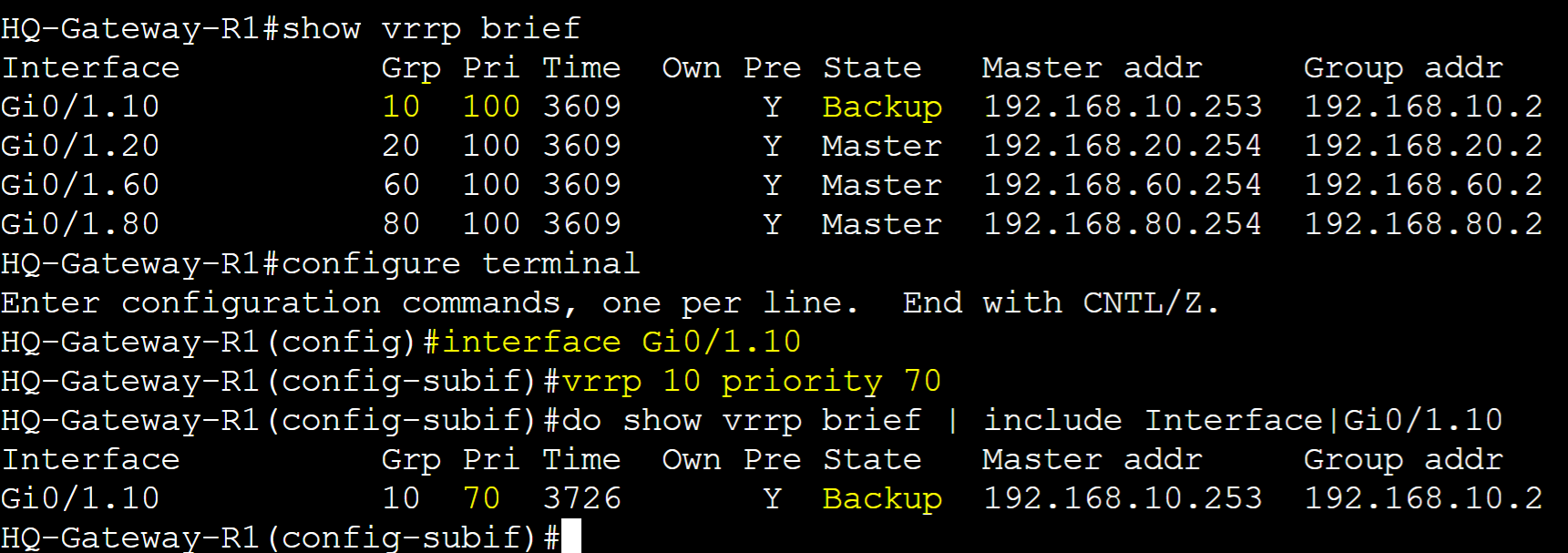Viewport: 1568px width, 553px height.
Task: Click group address 192.168.80.2
Action: tap(1423, 224)
